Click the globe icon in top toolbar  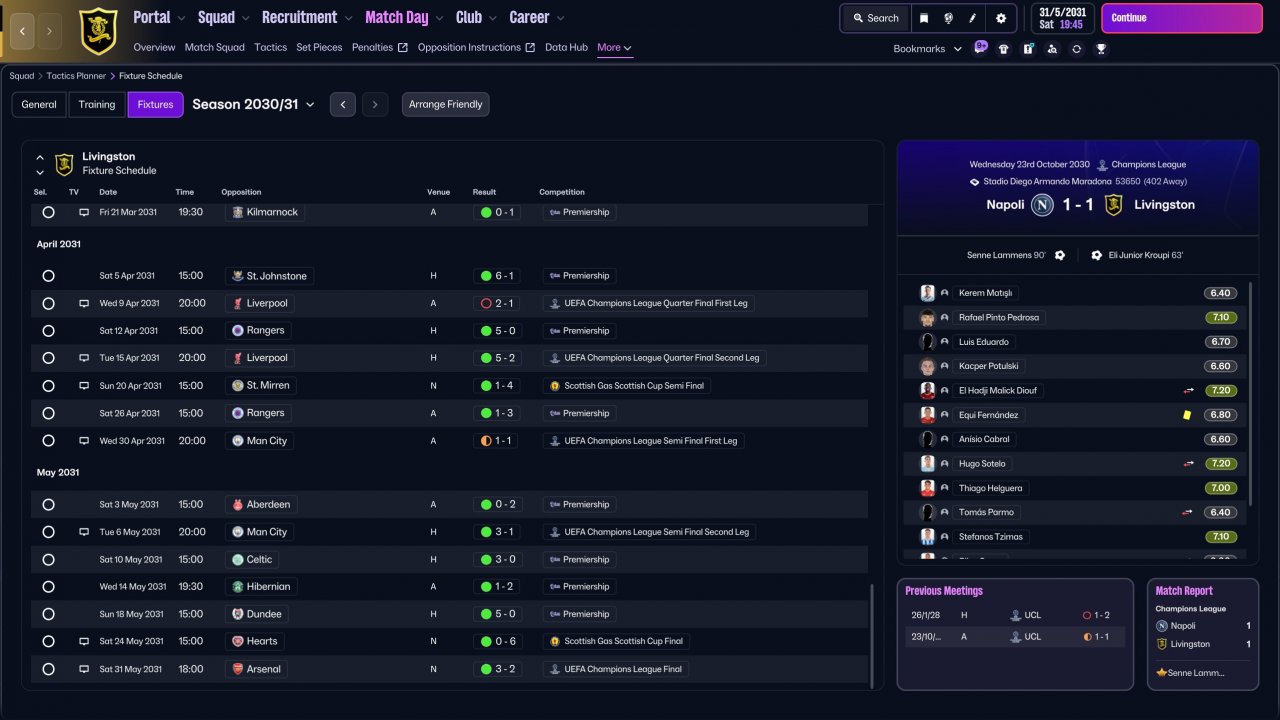tap(948, 18)
